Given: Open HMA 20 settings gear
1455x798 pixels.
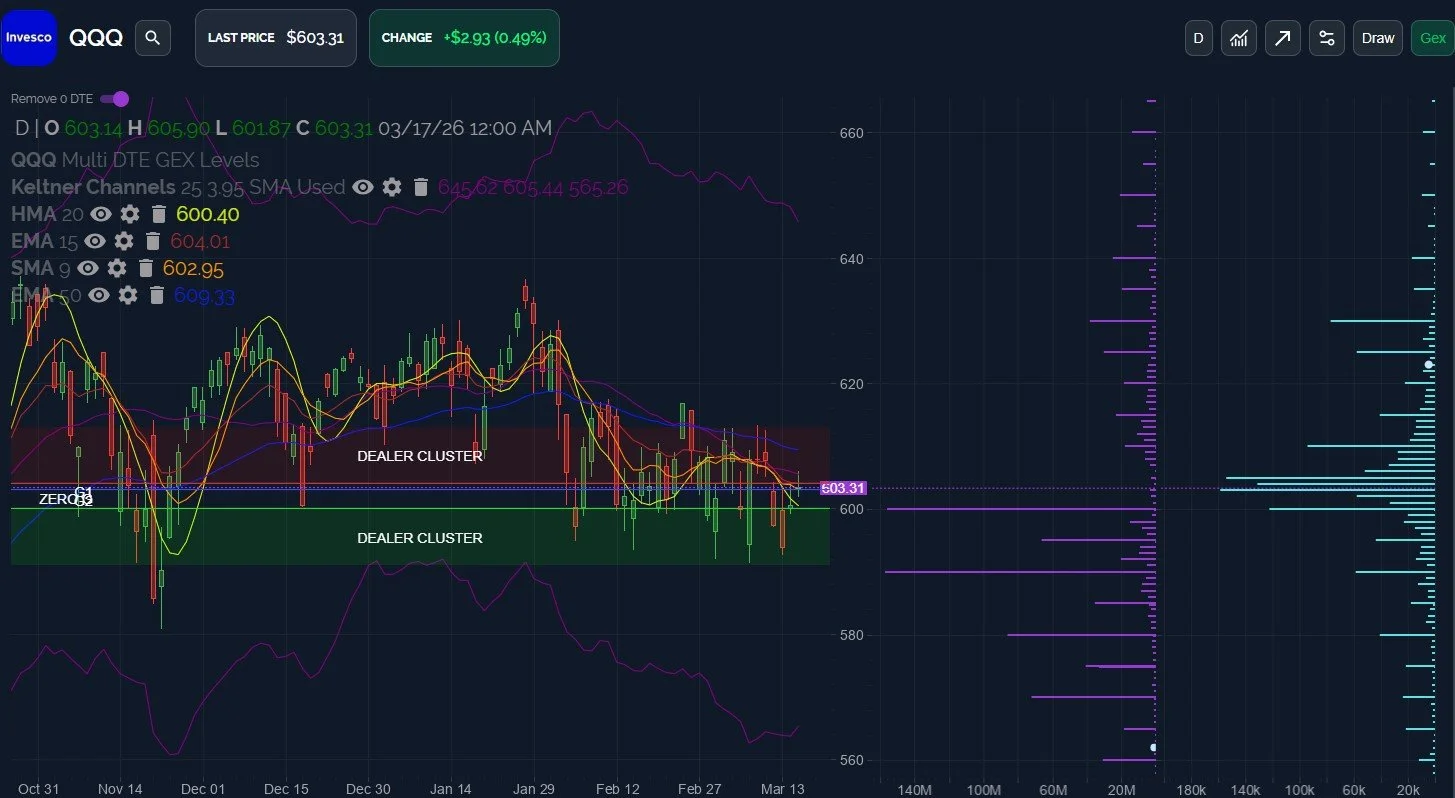Looking at the screenshot, I should (x=129, y=214).
